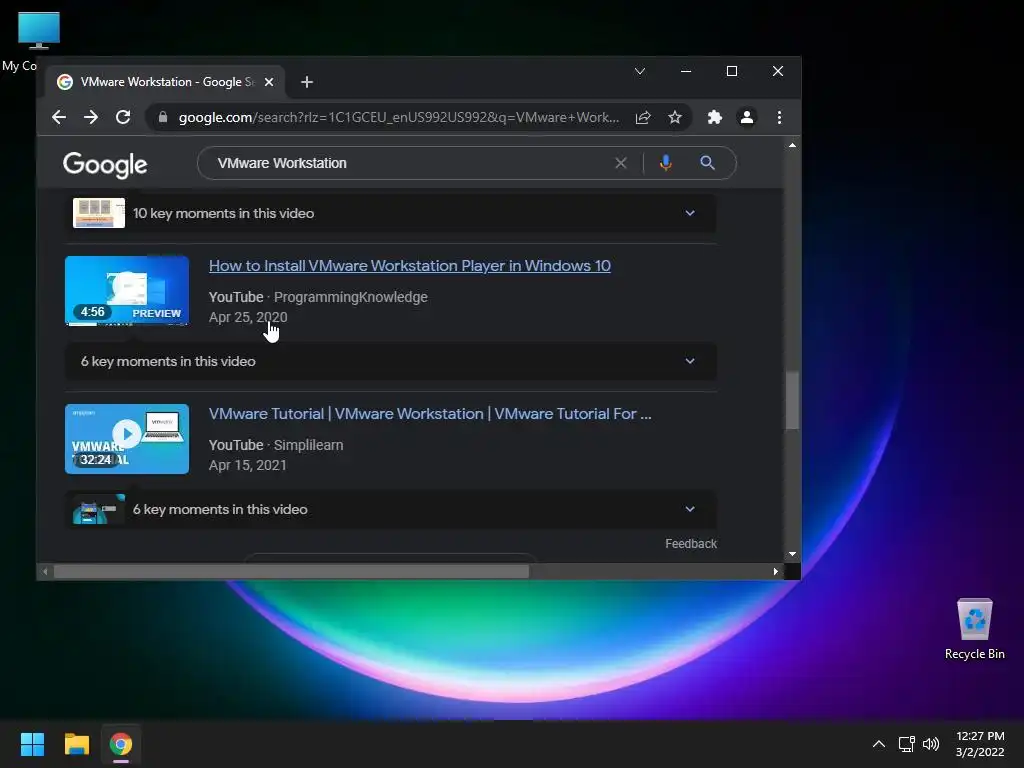This screenshot has width=1024, height=768.
Task: Click the Chrome icon in the taskbar
Action: [x=121, y=744]
